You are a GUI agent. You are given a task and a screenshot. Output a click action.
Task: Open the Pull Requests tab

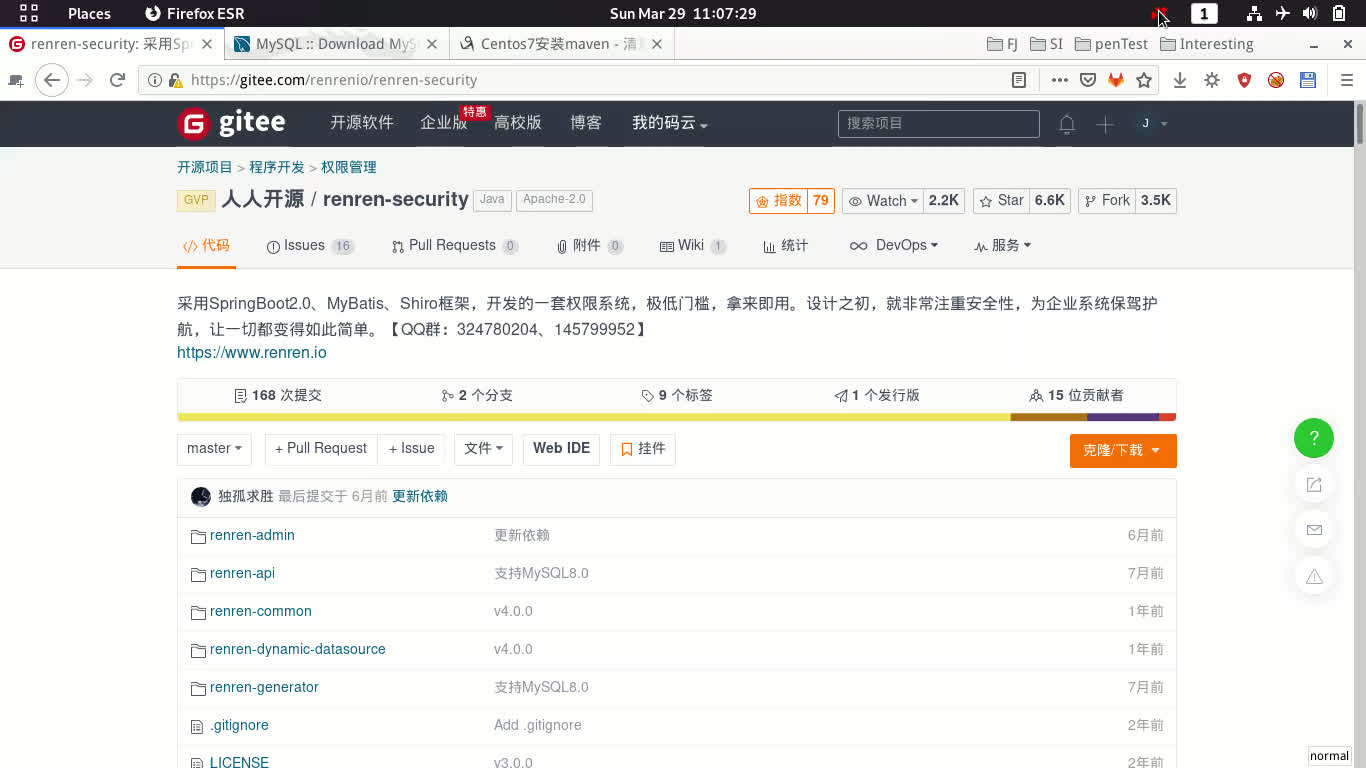455,246
